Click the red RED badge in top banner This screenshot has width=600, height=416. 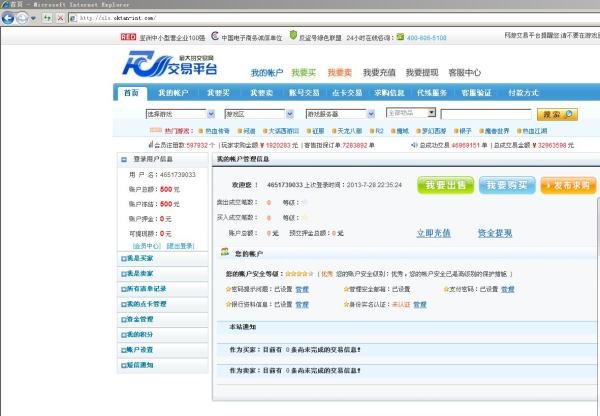[x=127, y=37]
